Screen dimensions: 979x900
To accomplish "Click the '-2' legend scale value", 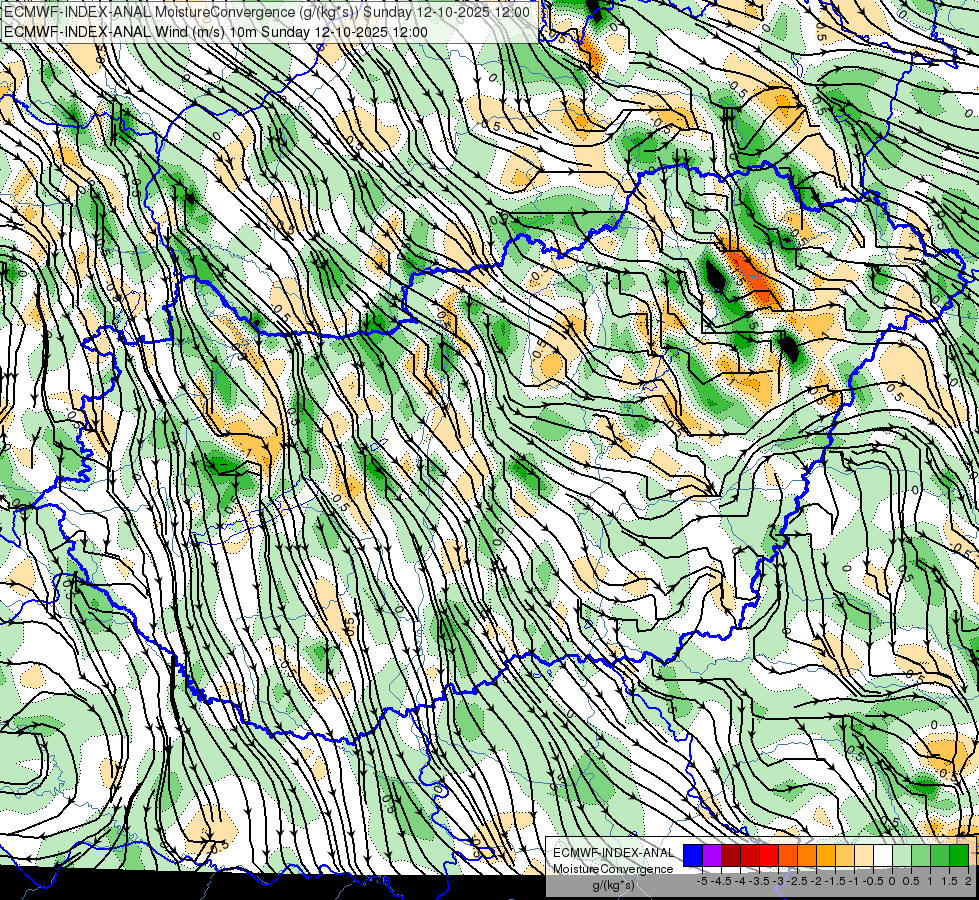I will pyautogui.click(x=816, y=881).
